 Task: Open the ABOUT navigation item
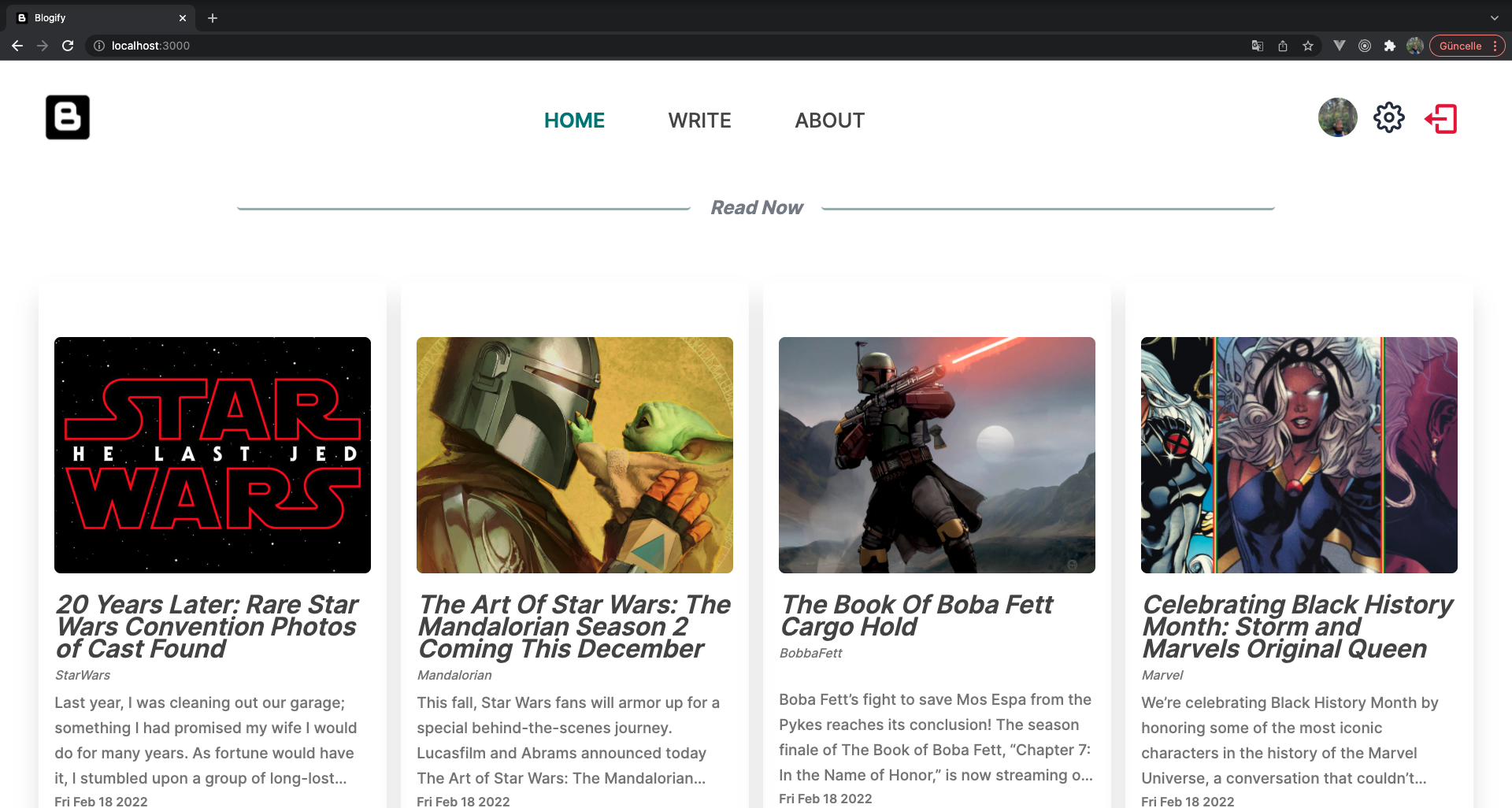pos(830,120)
